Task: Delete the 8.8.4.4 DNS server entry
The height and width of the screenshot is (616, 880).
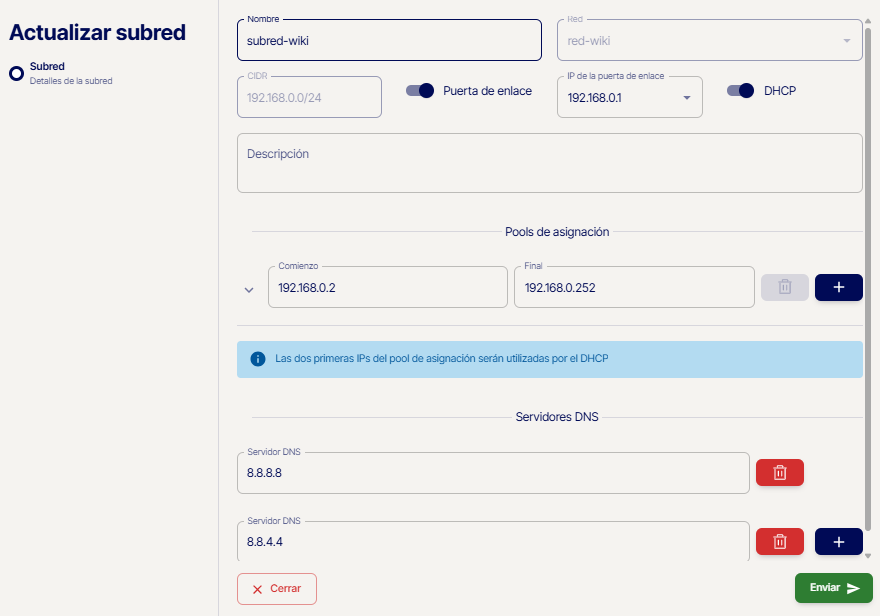Action: coord(780,542)
